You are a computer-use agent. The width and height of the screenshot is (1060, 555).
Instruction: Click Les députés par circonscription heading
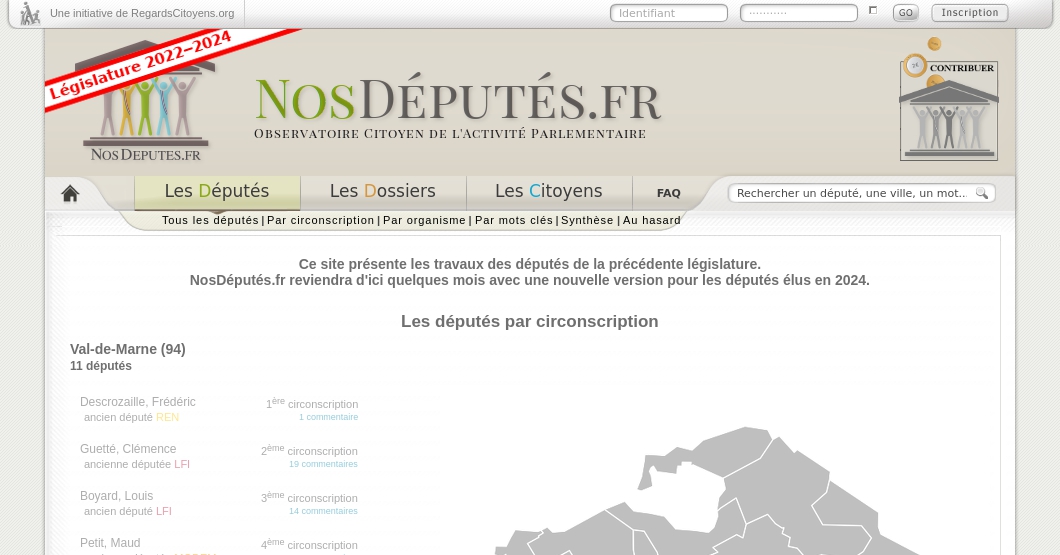(529, 321)
